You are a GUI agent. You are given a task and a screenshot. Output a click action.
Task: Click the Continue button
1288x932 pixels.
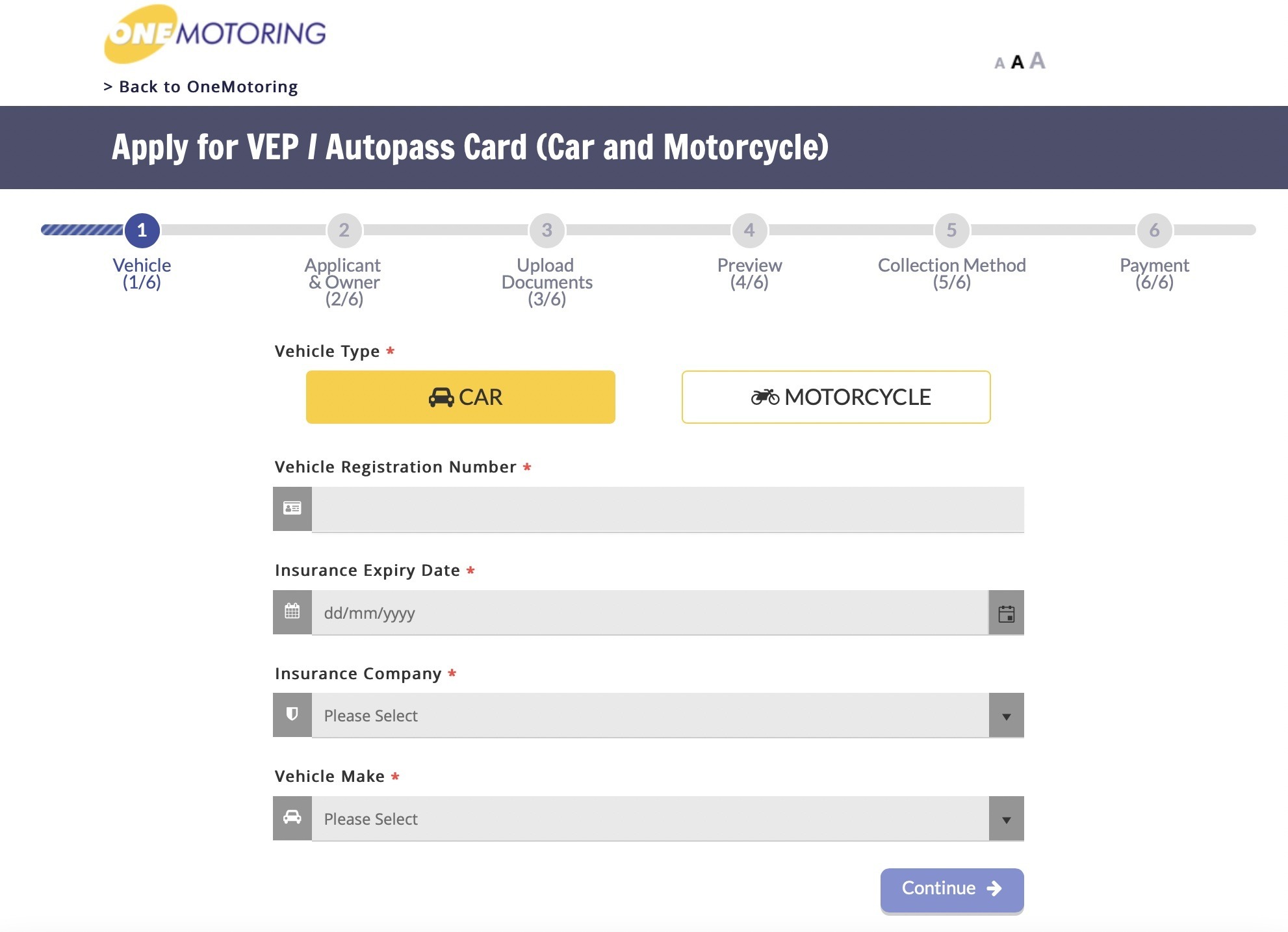pos(951,888)
